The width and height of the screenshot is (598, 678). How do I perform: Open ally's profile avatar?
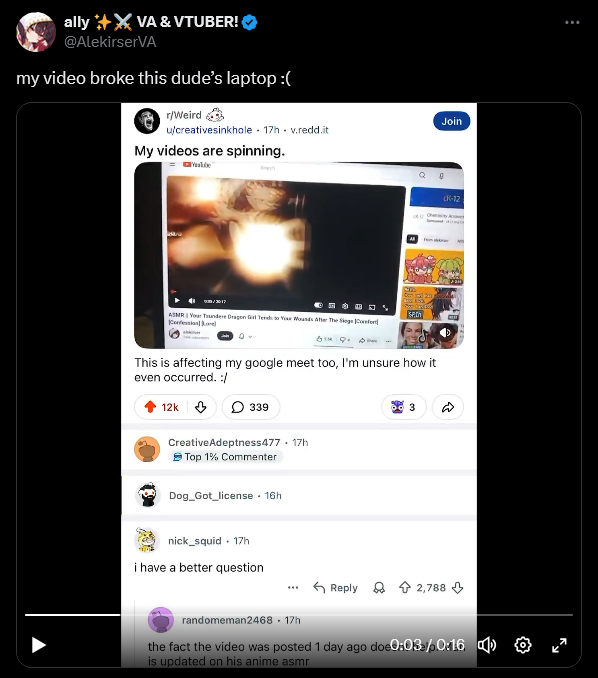point(36,32)
